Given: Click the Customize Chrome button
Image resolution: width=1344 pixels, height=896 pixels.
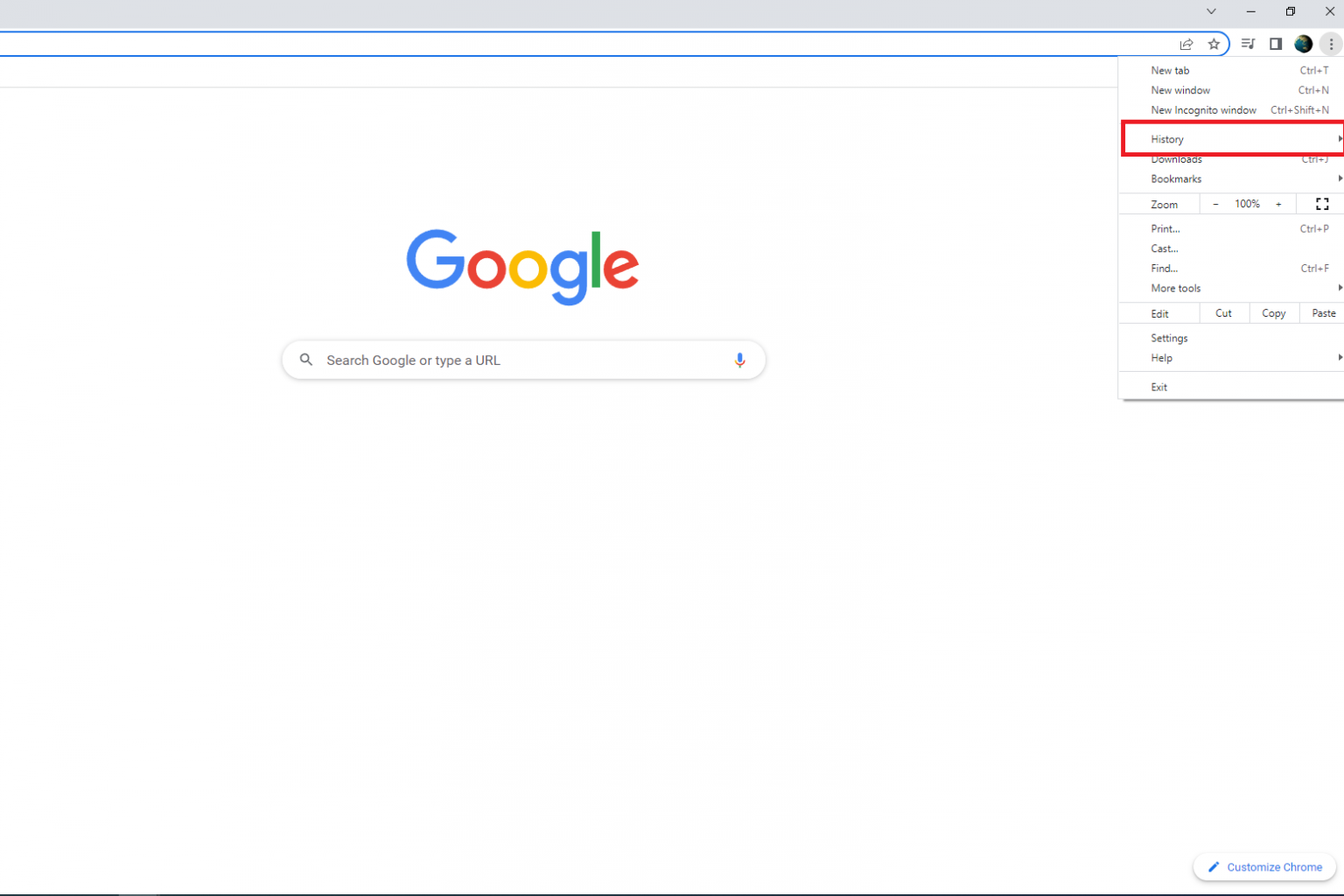Looking at the screenshot, I should pos(1264,867).
